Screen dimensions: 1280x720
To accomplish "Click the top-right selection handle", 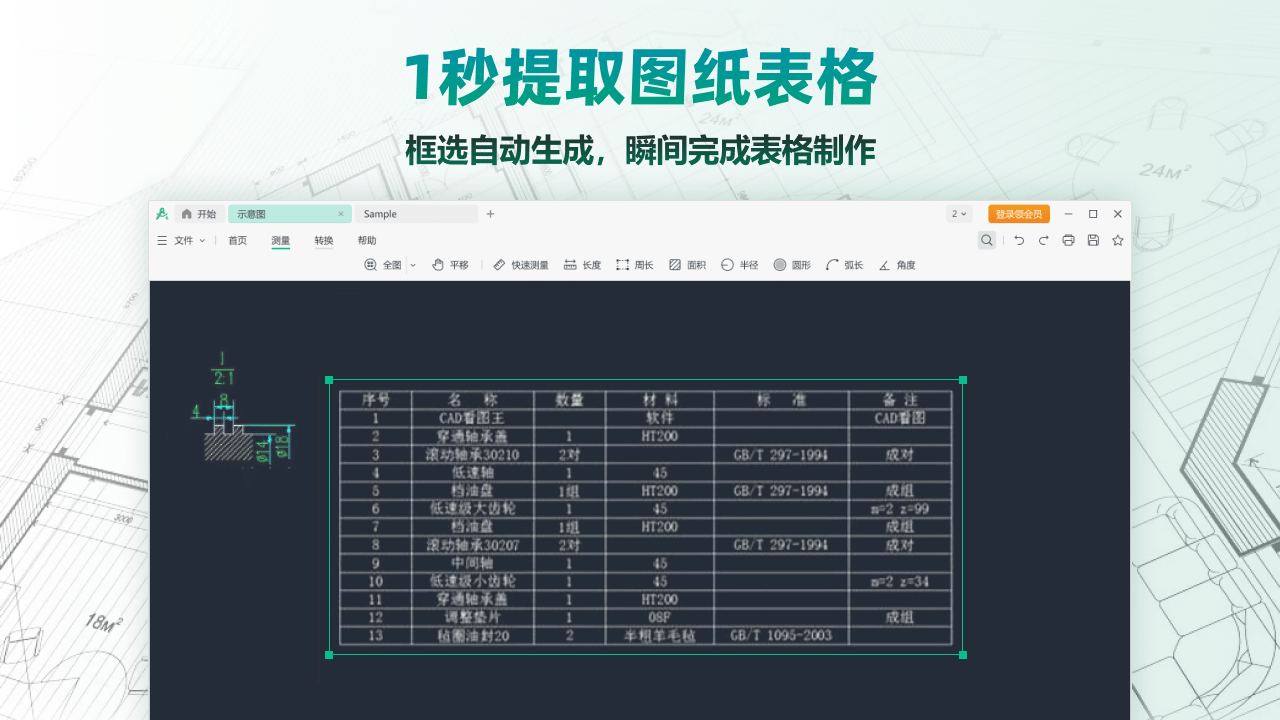I will (x=963, y=380).
